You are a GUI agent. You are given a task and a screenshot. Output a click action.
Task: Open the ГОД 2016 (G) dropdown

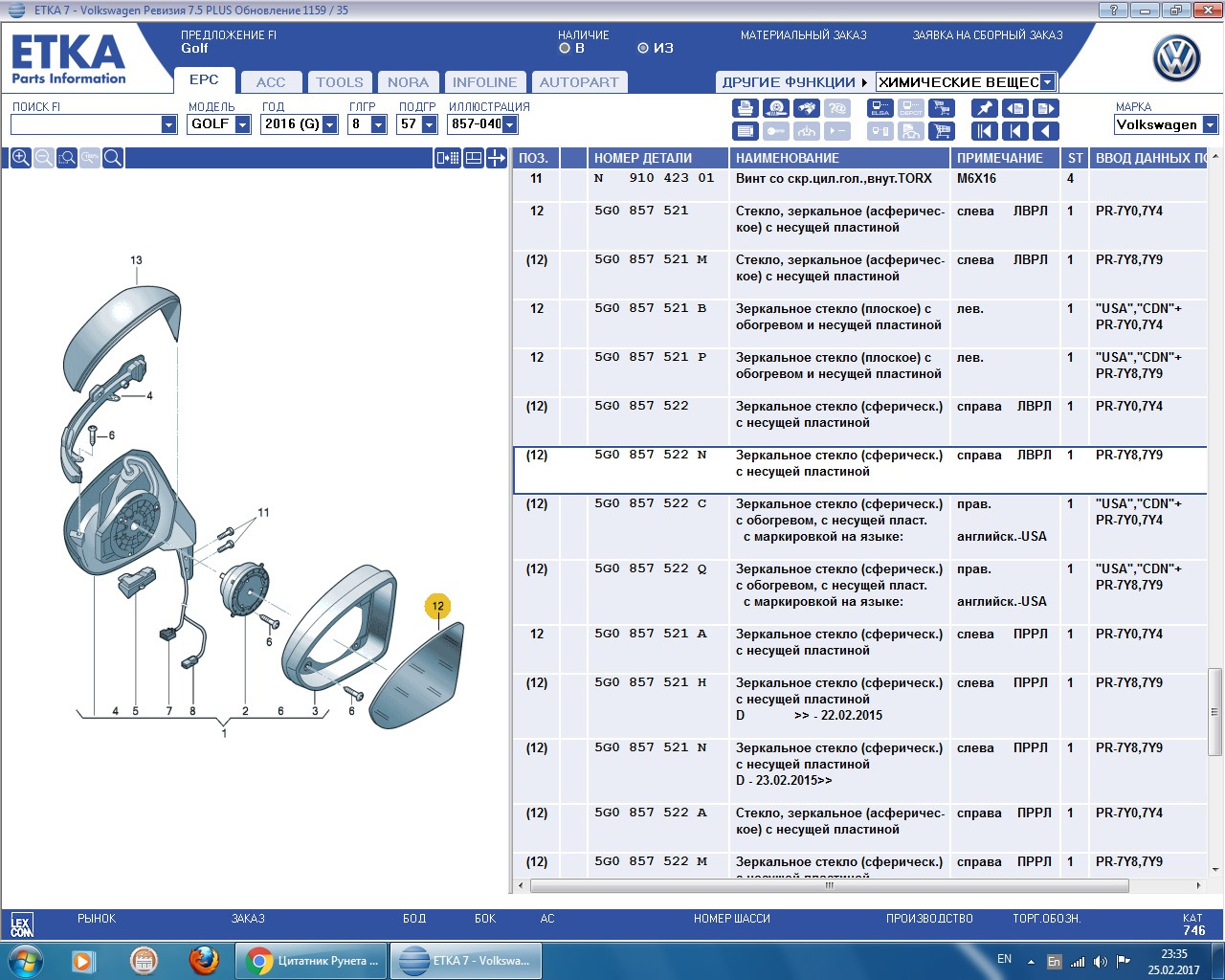tap(330, 124)
